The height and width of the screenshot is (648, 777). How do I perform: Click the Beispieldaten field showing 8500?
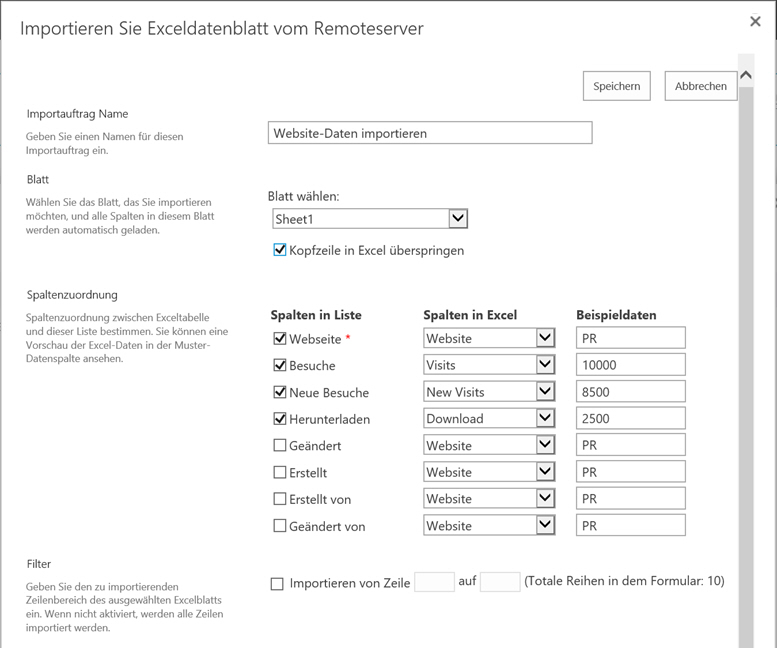pyautogui.click(x=631, y=391)
